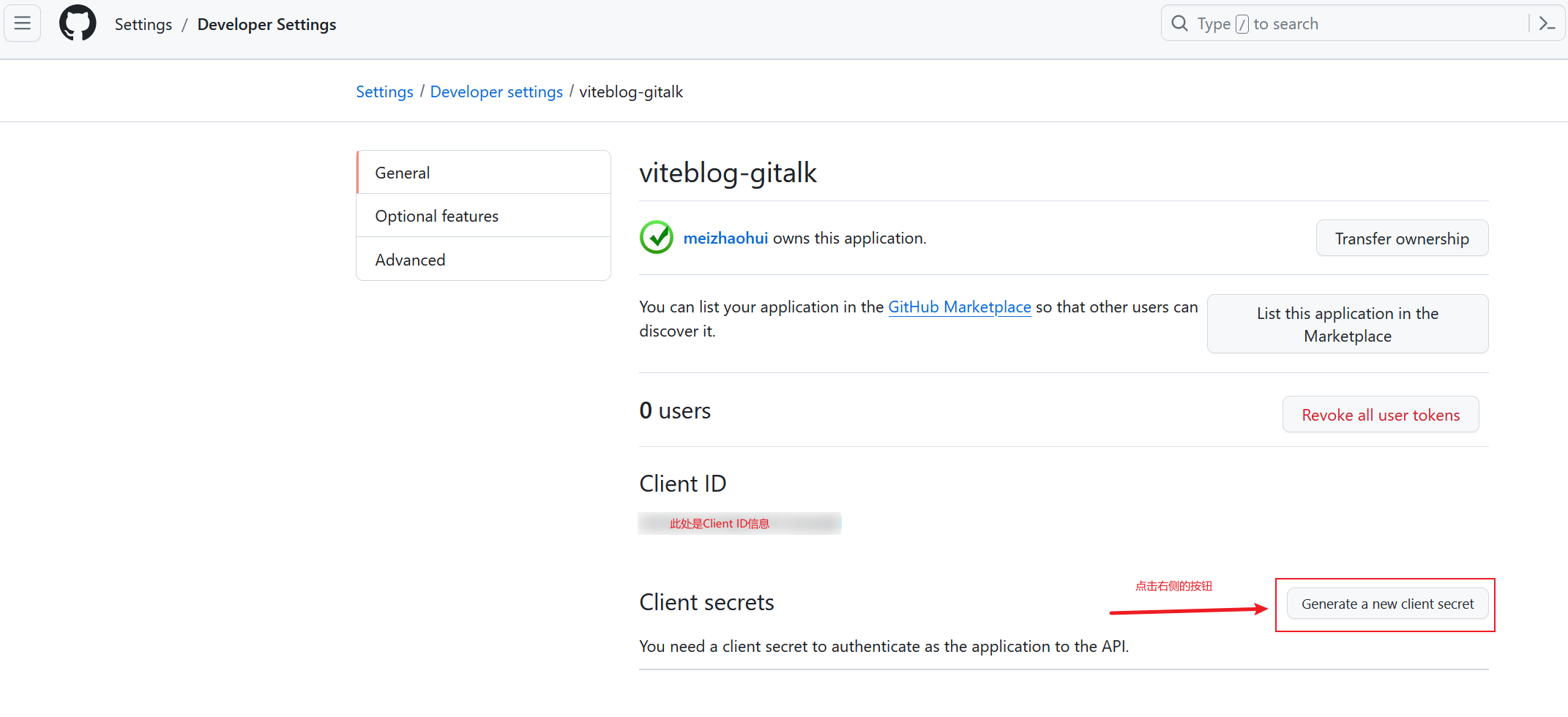
Task: Click Settings in the top header
Action: click(143, 24)
